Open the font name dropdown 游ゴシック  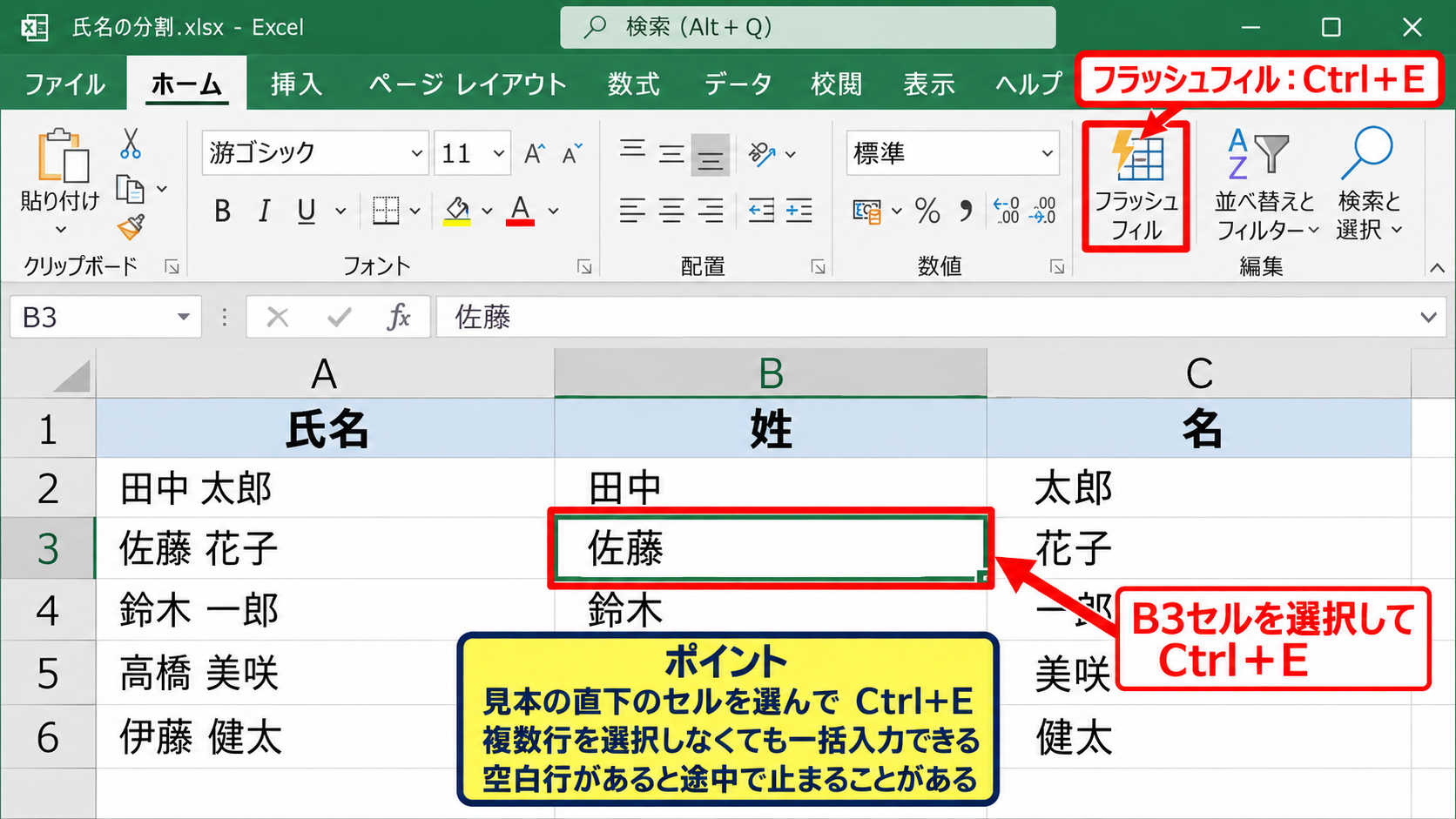click(x=416, y=154)
